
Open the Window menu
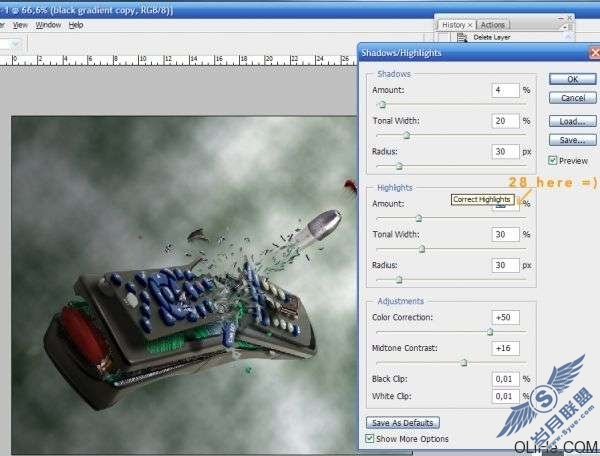pos(48,25)
